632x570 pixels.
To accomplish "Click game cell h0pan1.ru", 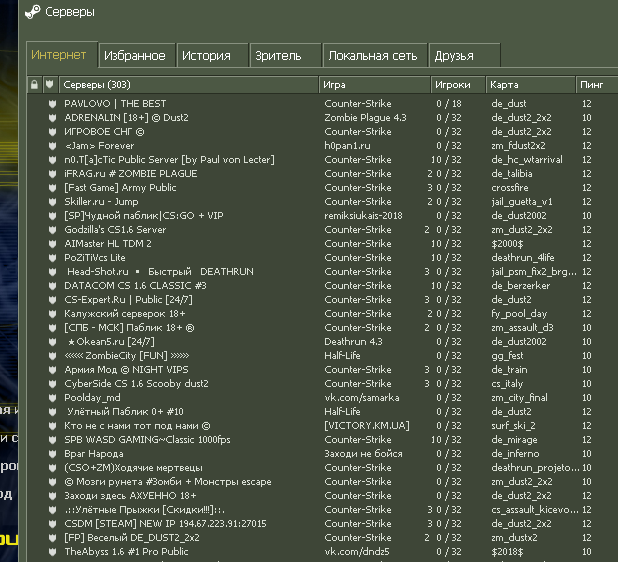I will pyautogui.click(x=347, y=146).
